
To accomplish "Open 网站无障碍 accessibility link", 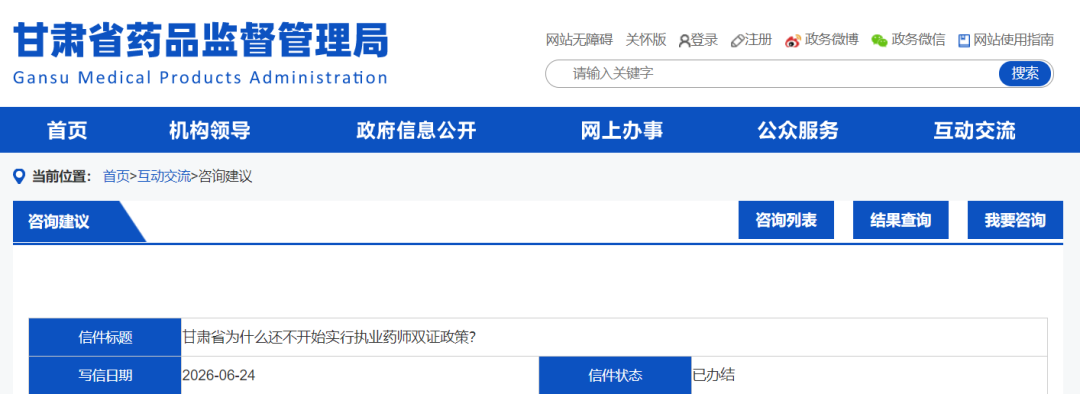I will [x=579, y=40].
